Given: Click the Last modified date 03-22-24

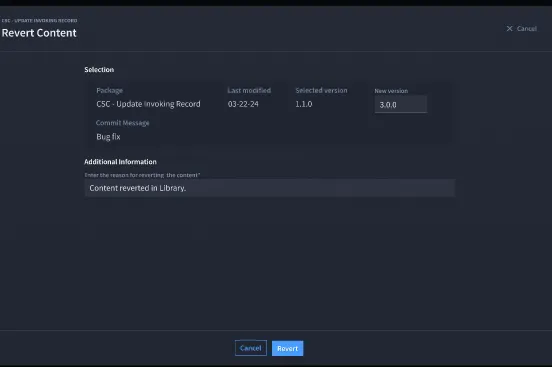Looking at the screenshot, I should point(243,104).
